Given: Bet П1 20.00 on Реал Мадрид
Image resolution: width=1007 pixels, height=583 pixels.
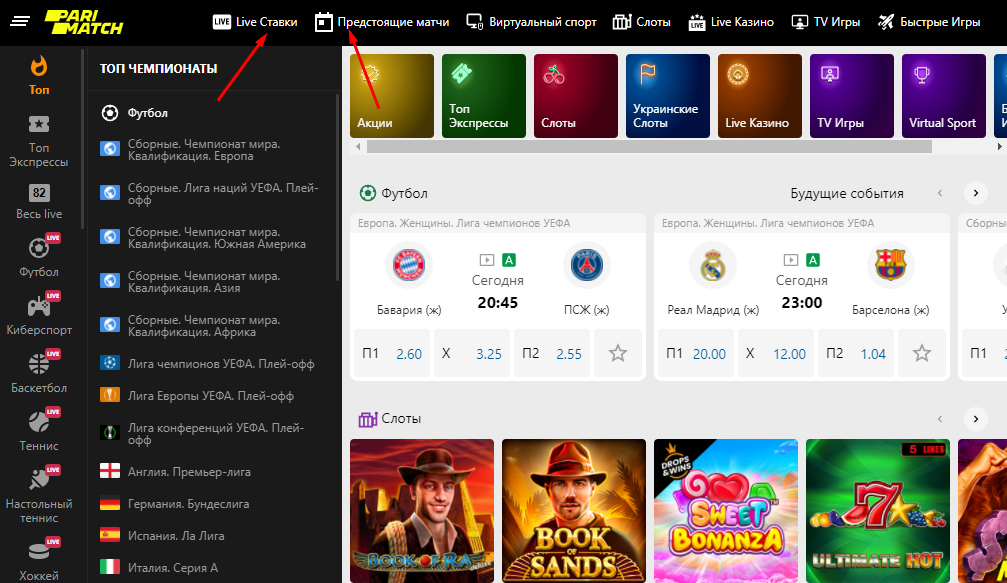Looking at the screenshot, I should pos(696,353).
